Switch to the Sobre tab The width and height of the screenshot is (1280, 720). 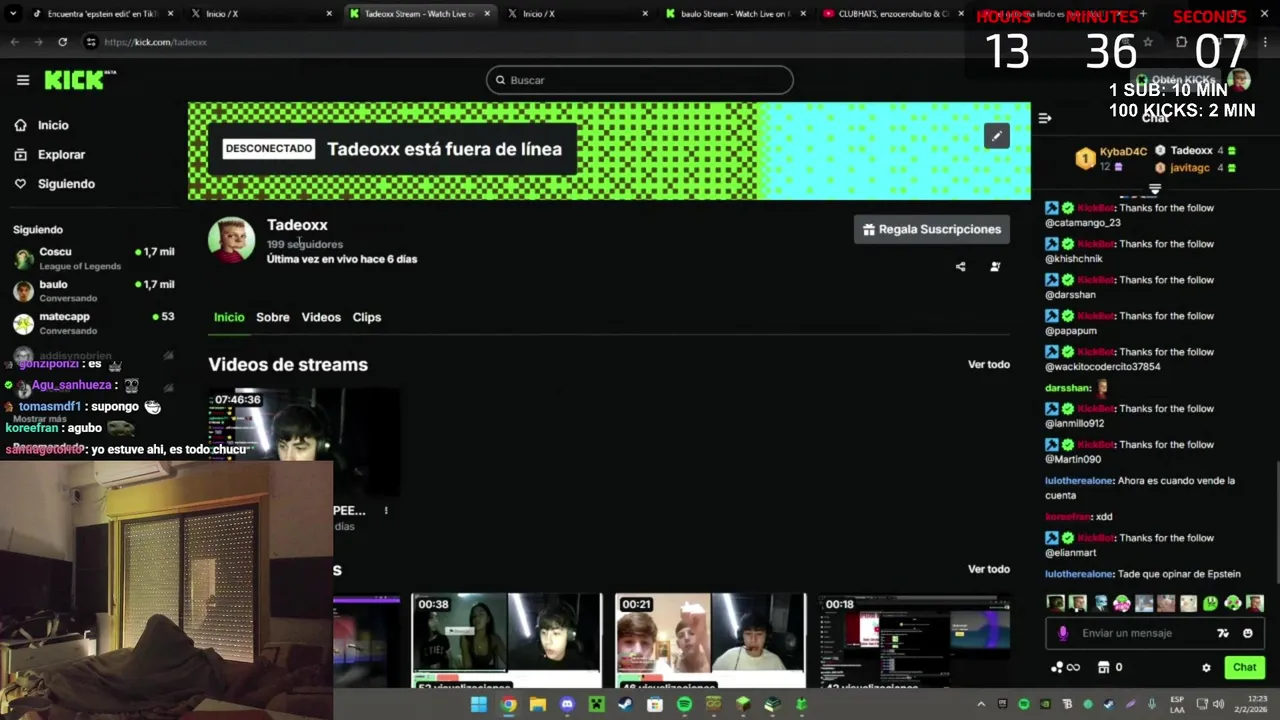pos(273,317)
